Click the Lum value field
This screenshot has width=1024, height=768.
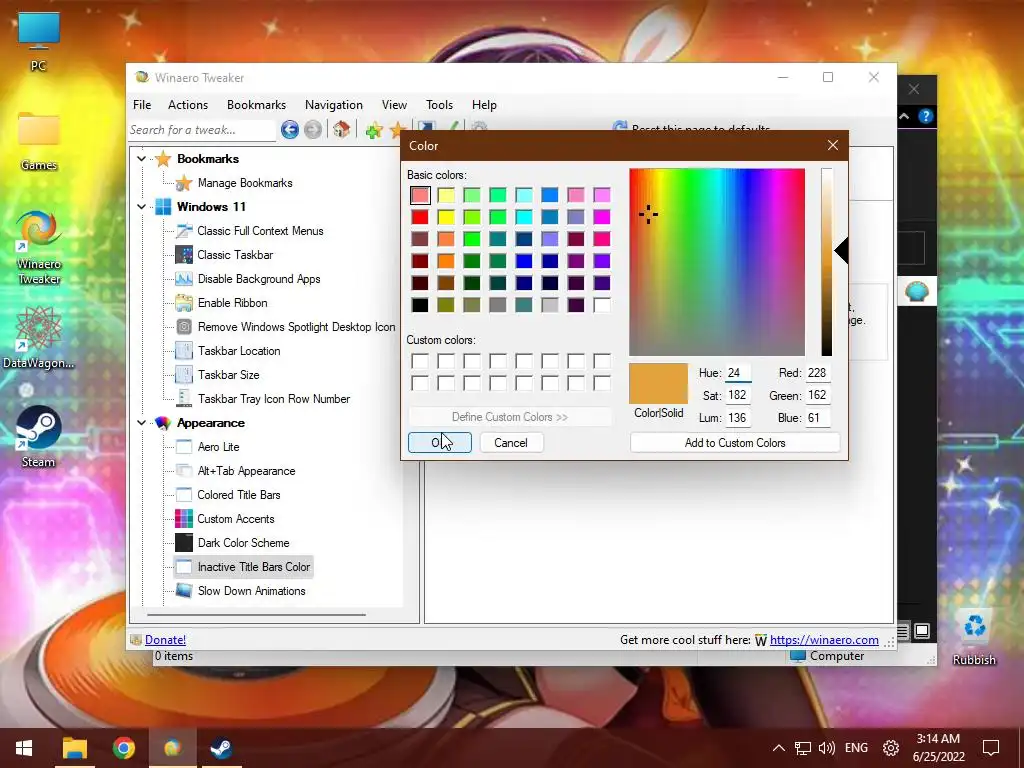[x=738, y=418]
